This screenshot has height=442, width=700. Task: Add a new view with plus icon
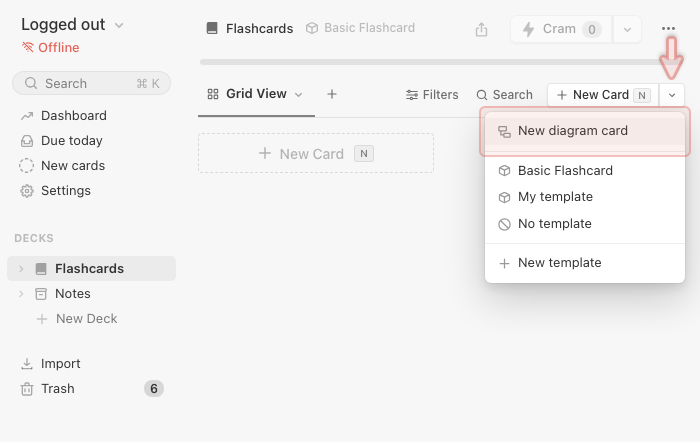pyautogui.click(x=332, y=94)
